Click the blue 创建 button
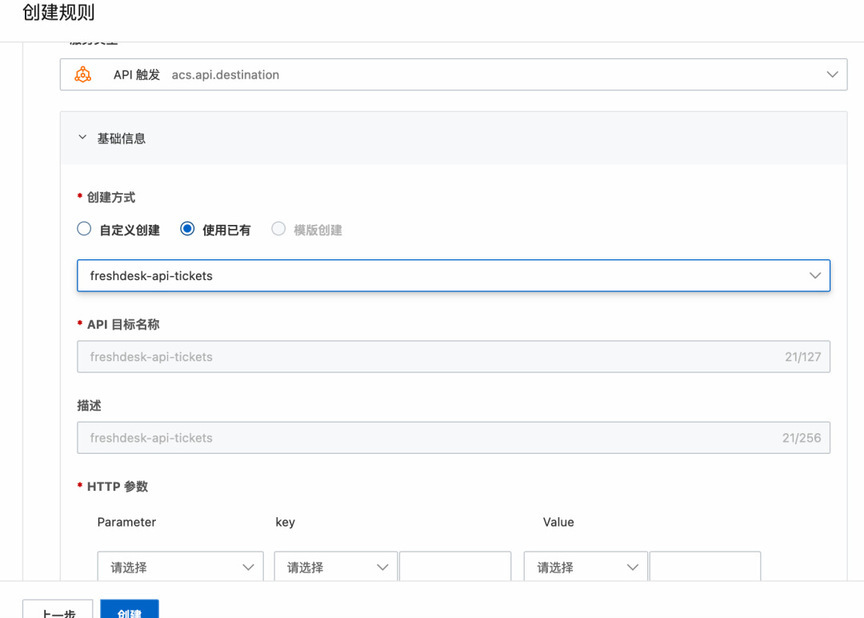Screen dimensions: 864x618 point(129,610)
